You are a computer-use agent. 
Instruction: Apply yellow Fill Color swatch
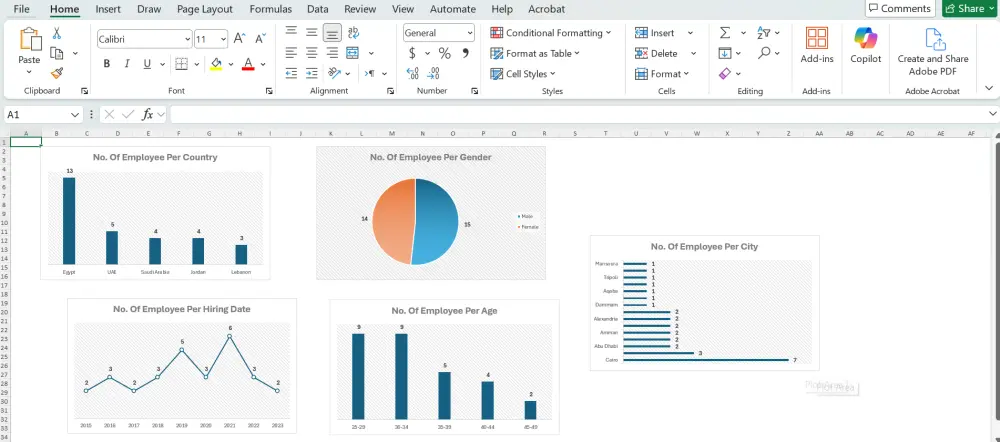(x=216, y=64)
